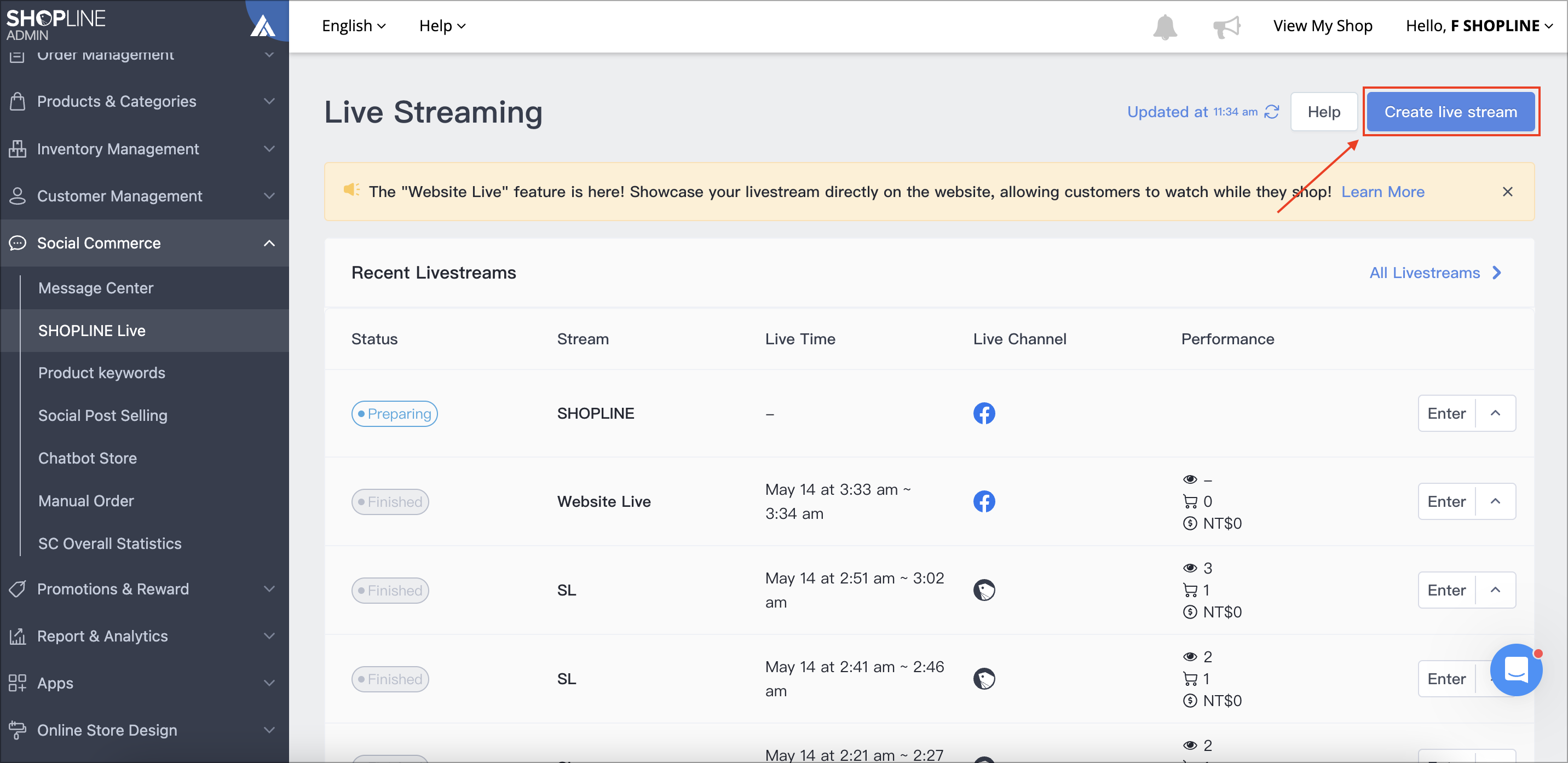
Task: Open the announcements megaphone icon
Action: tap(1226, 27)
